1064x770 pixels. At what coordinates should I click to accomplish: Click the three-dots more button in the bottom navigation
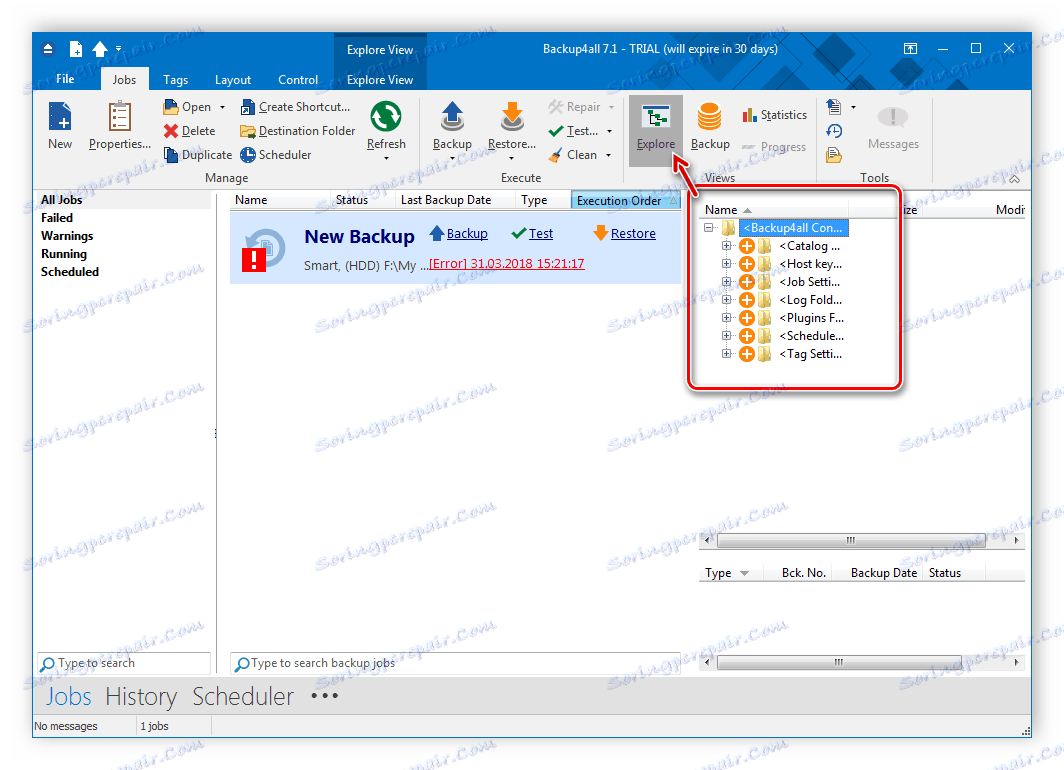click(325, 696)
